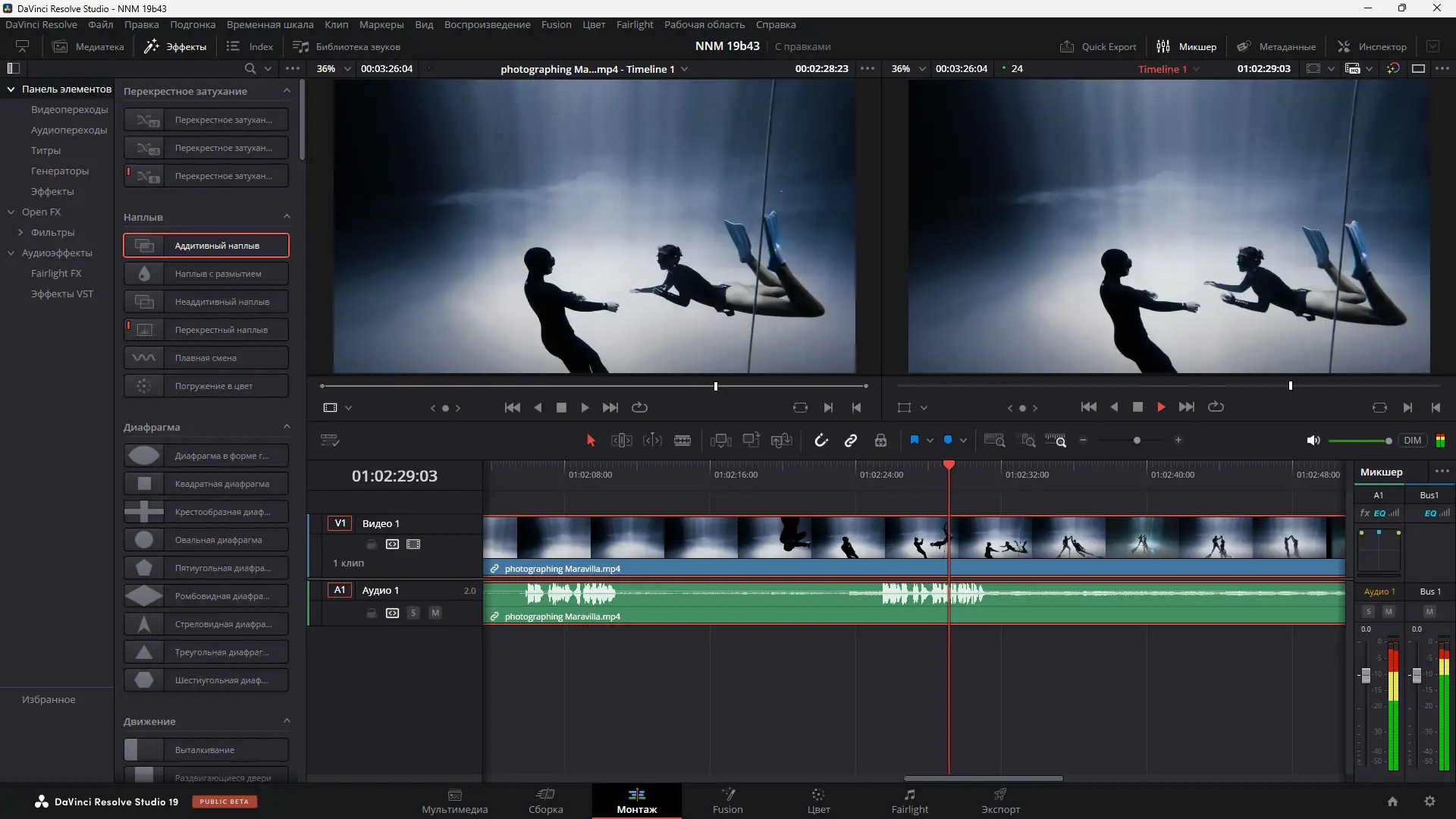Mute the Audio 1 track
This screenshot has height=819, width=1456.
[435, 613]
